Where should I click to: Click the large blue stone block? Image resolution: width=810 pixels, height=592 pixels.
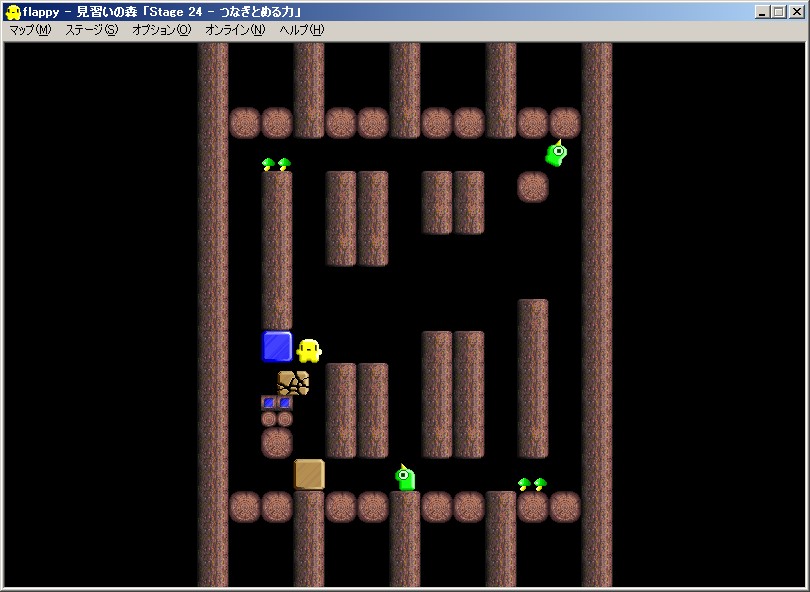[277, 346]
